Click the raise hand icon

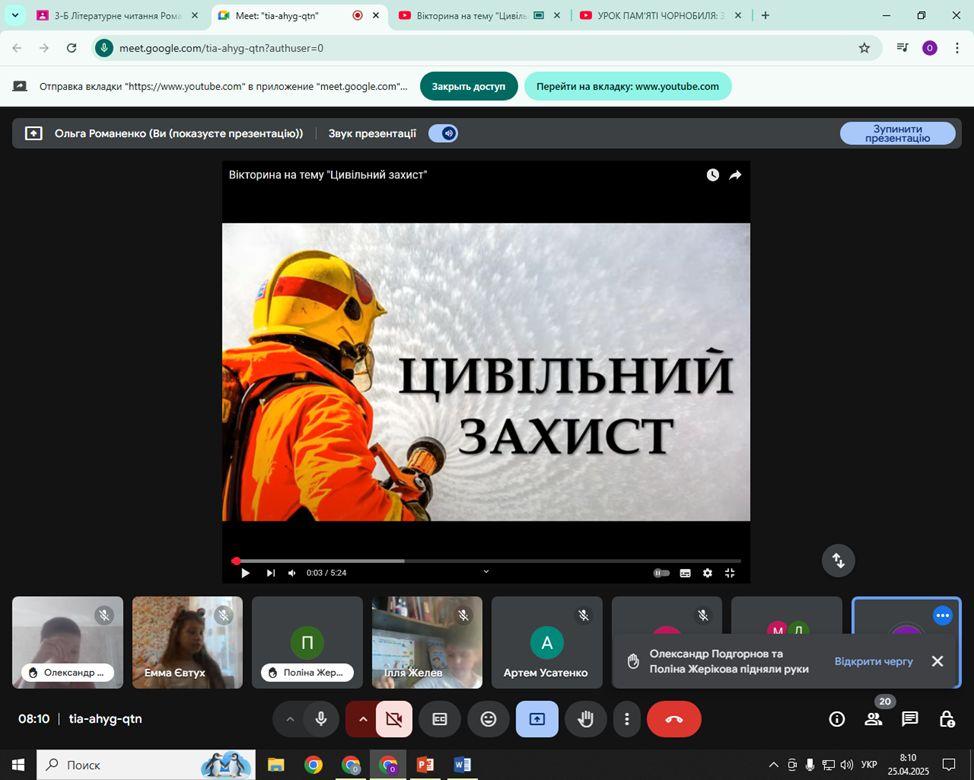pyautogui.click(x=586, y=719)
